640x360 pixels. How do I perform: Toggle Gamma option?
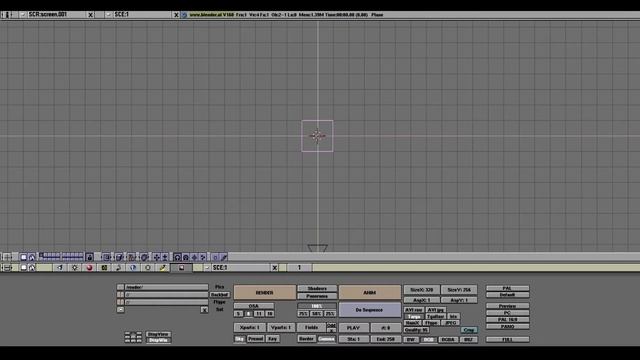327,339
